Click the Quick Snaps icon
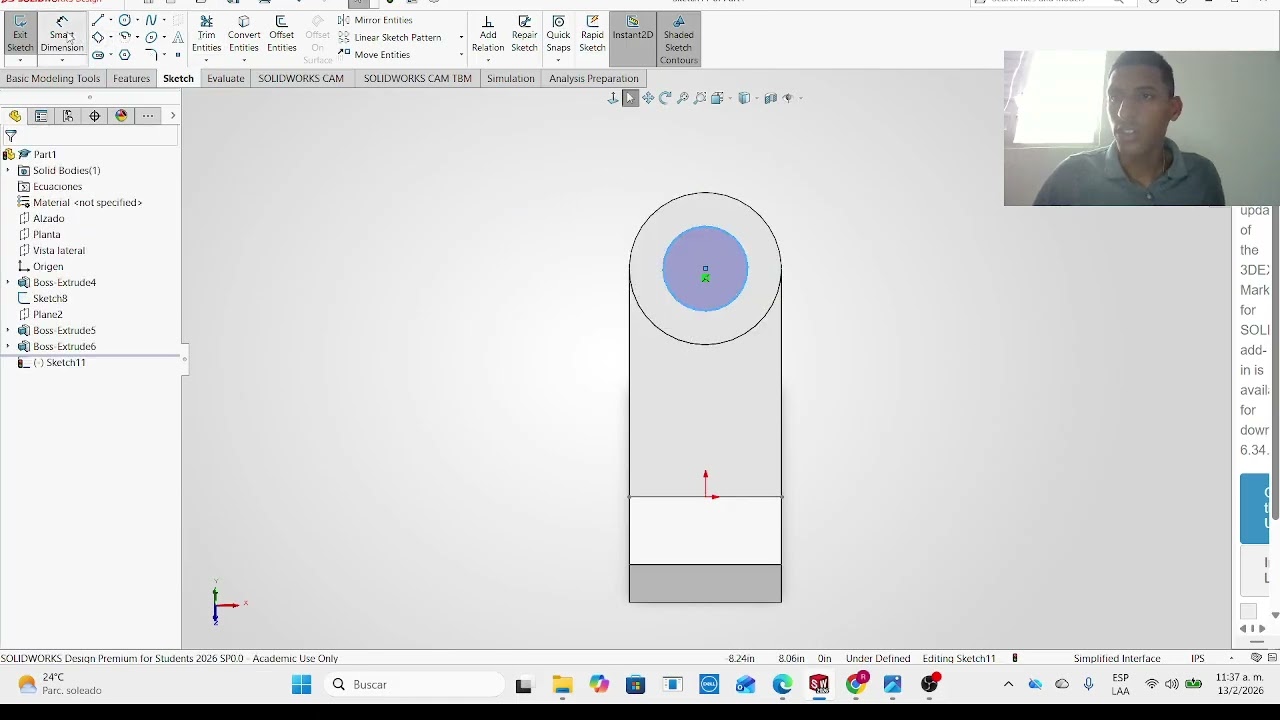This screenshot has width=1280, height=720. coord(558,34)
